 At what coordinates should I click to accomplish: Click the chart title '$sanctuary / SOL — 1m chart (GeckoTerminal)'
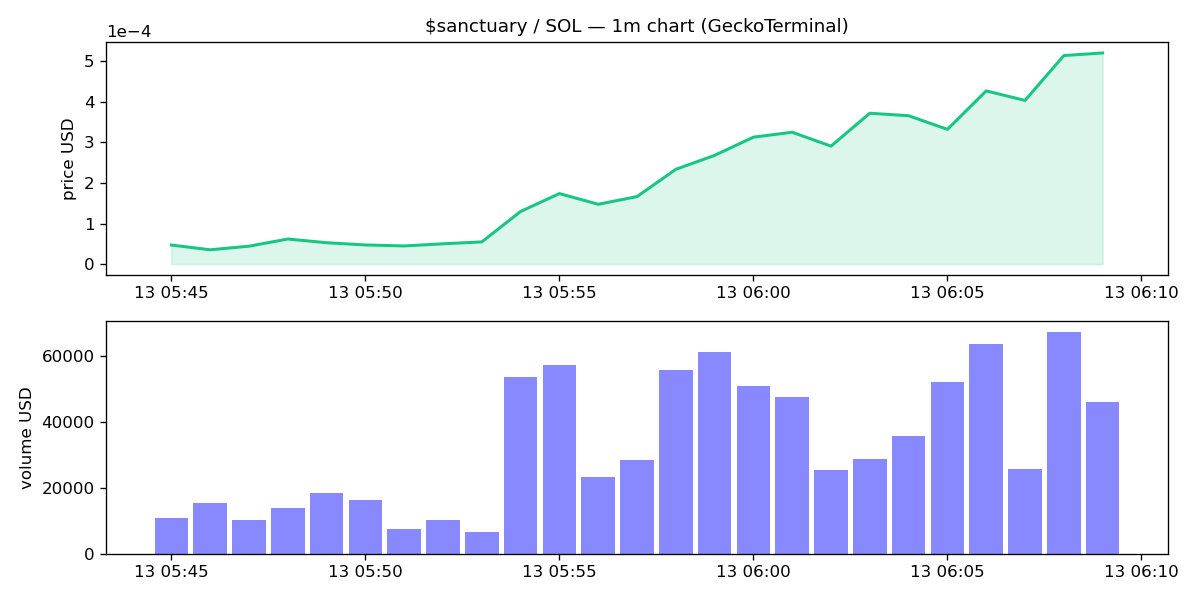[636, 26]
